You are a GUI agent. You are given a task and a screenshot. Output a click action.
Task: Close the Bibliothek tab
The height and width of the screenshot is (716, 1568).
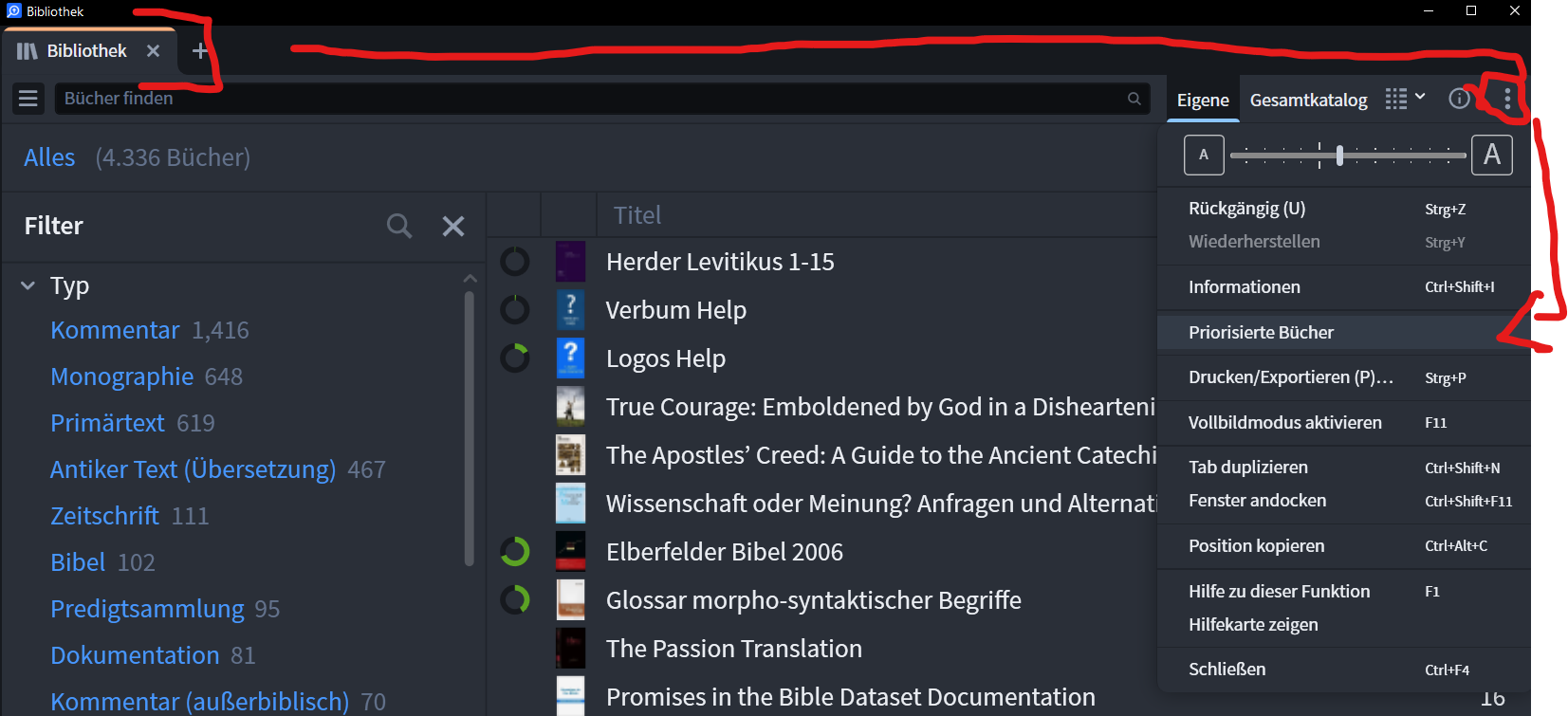click(153, 51)
